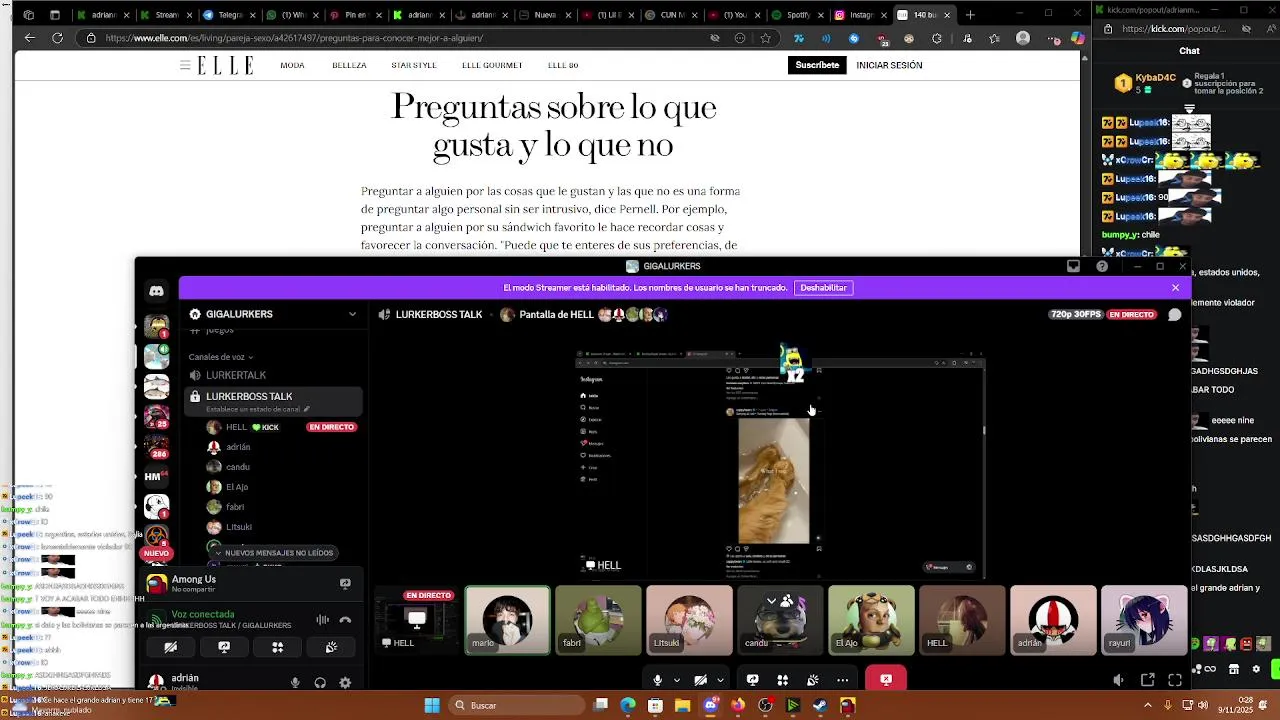Open activities icon in voice connected panel
Viewport: 1280px width, 720px height.
pyautogui.click(x=278, y=647)
